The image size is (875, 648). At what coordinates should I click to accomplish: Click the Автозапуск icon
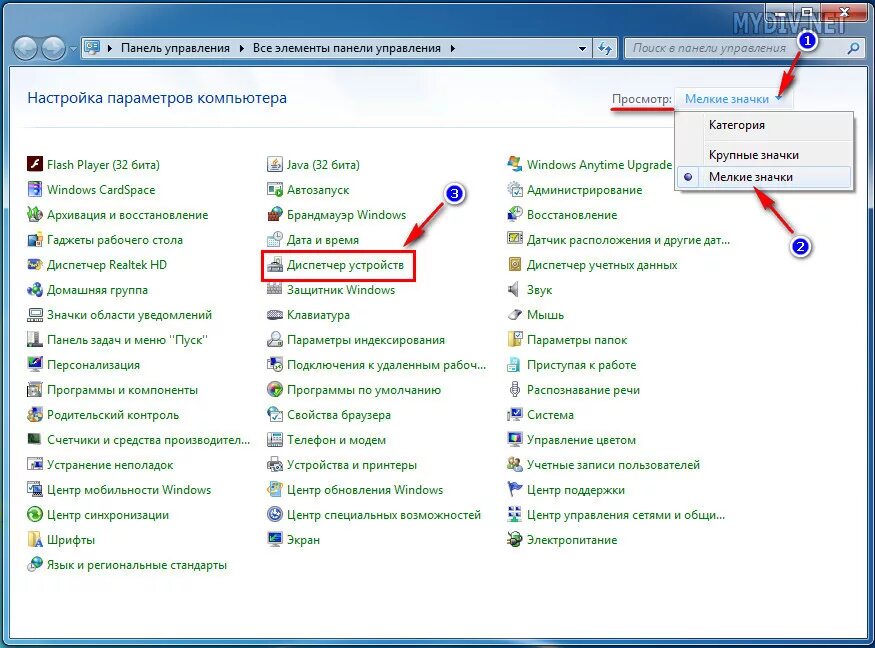275,189
